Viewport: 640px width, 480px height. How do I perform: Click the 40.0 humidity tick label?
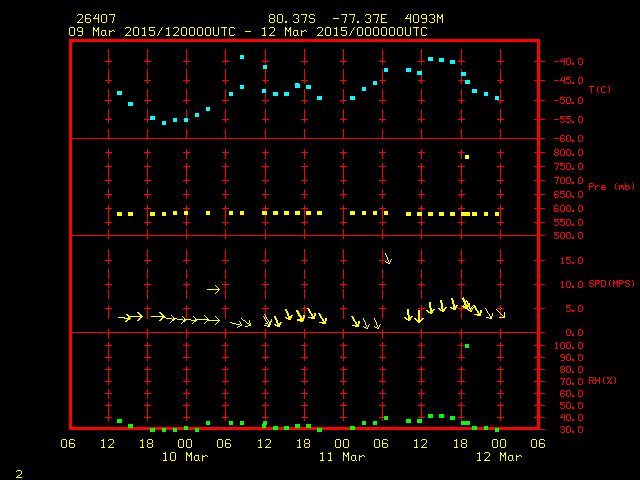point(572,418)
